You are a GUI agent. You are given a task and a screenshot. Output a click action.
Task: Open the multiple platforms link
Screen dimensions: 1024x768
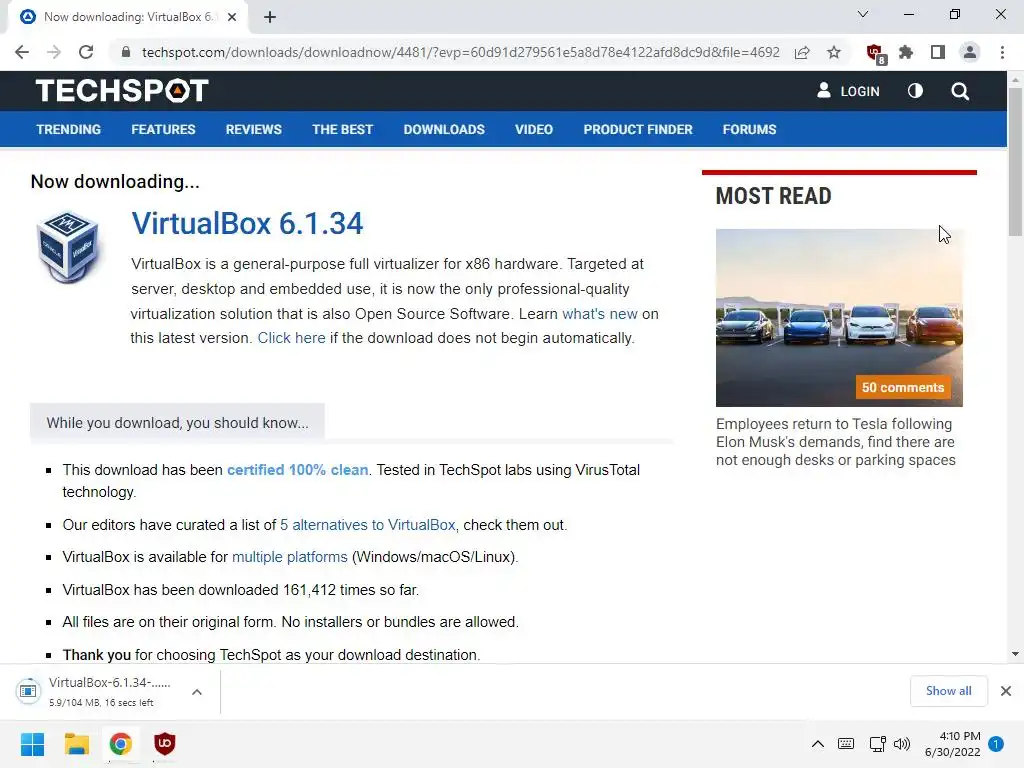[289, 557]
